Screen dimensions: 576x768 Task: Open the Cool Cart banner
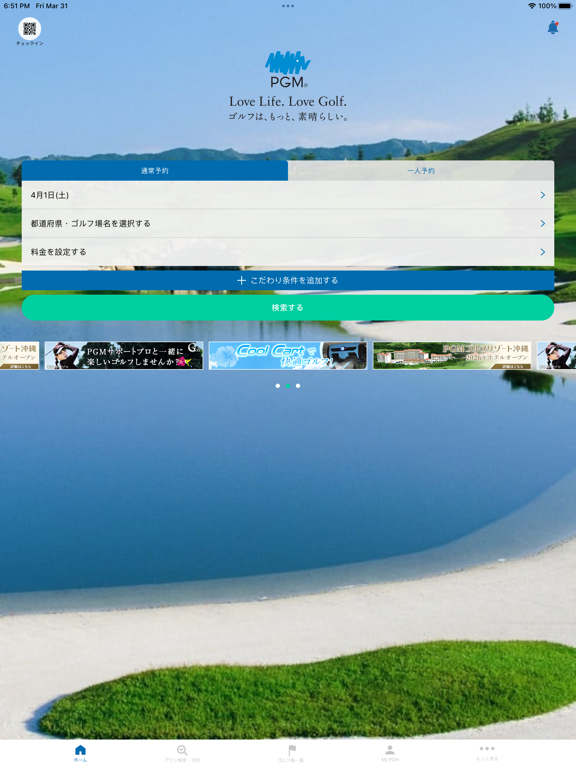[x=288, y=356]
